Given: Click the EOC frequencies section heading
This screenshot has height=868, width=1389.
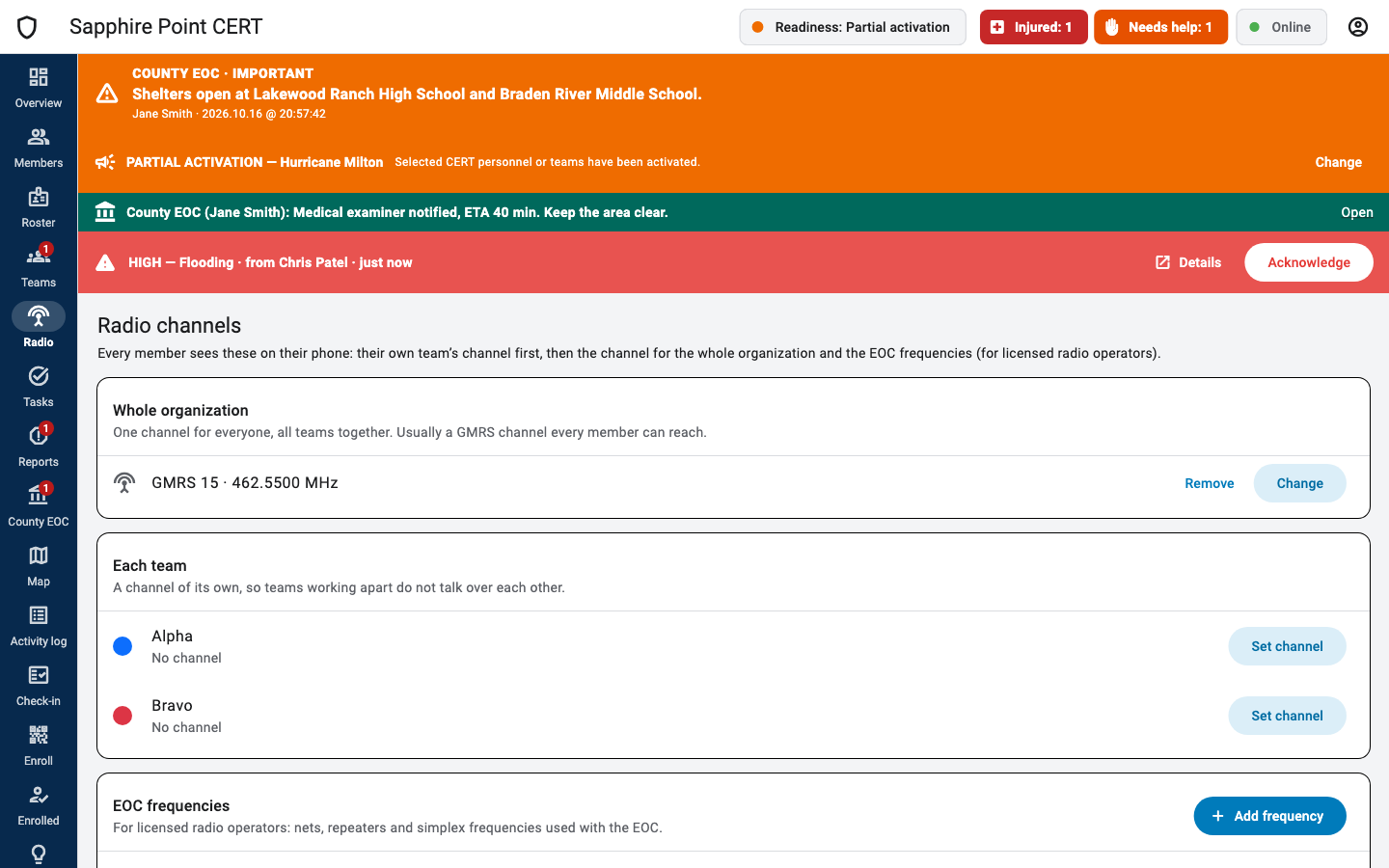Looking at the screenshot, I should tap(172, 805).
